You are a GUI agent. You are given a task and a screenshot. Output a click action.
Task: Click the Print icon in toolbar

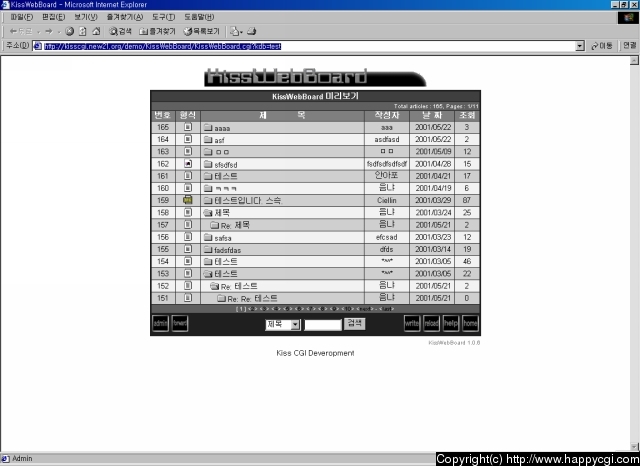[252, 31]
